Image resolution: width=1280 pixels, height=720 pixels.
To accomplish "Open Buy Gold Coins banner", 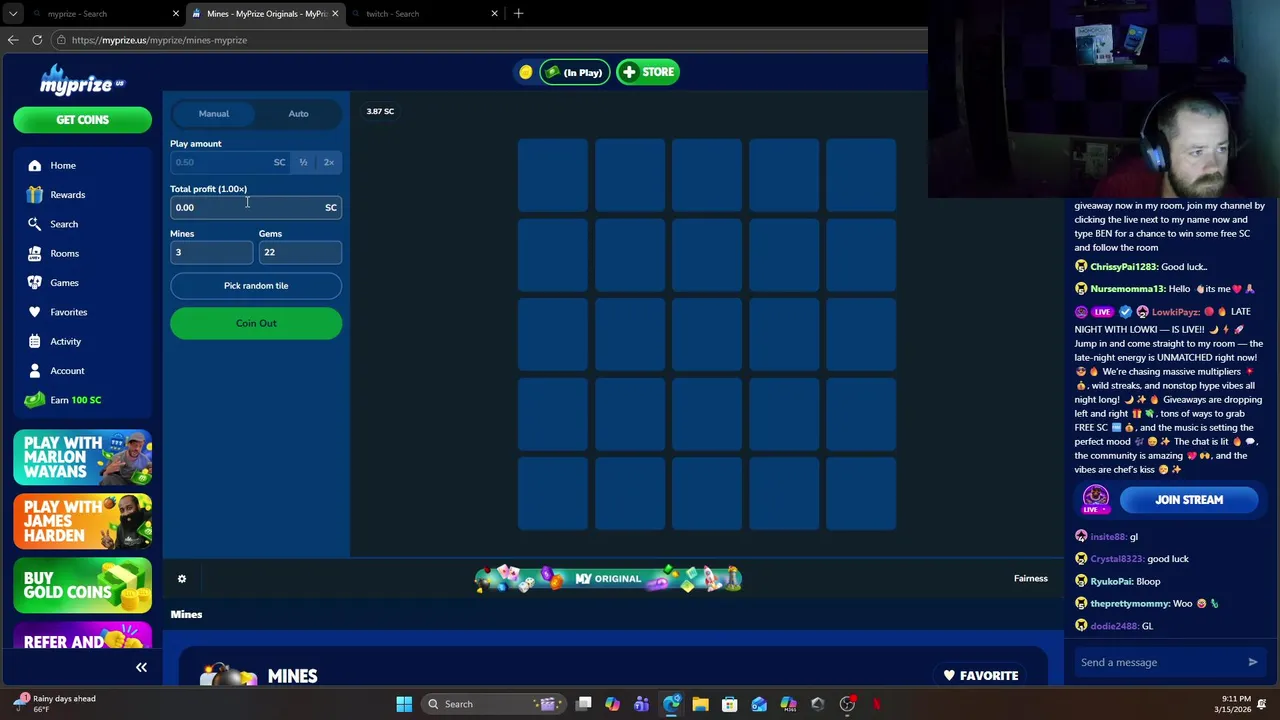I will point(82,585).
